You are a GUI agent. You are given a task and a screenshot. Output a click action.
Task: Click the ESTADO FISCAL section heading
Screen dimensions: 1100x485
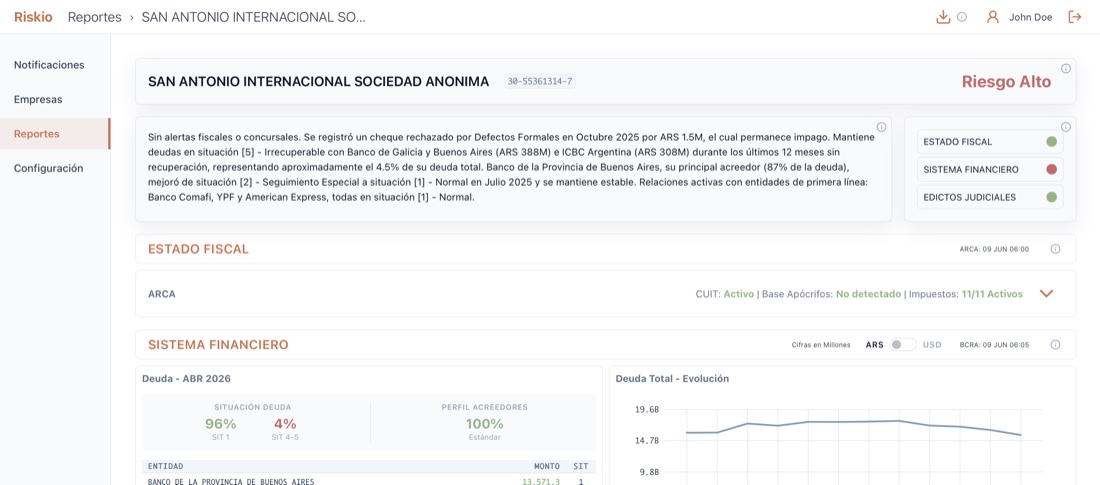[x=198, y=249]
